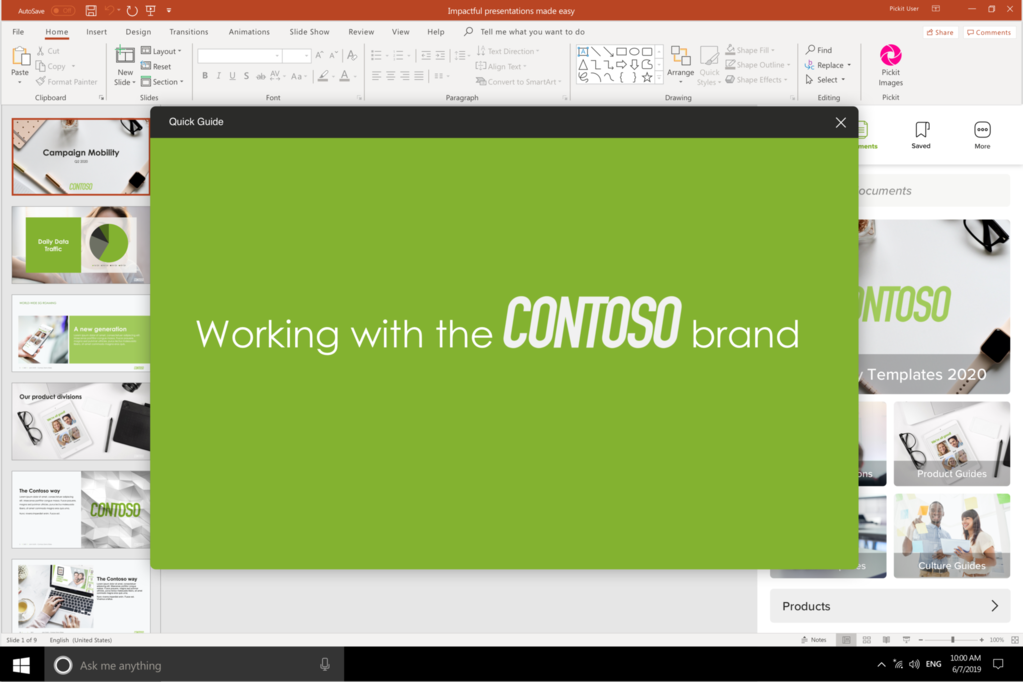
Task: Open Saved in Pickit panel
Action: click(x=921, y=135)
